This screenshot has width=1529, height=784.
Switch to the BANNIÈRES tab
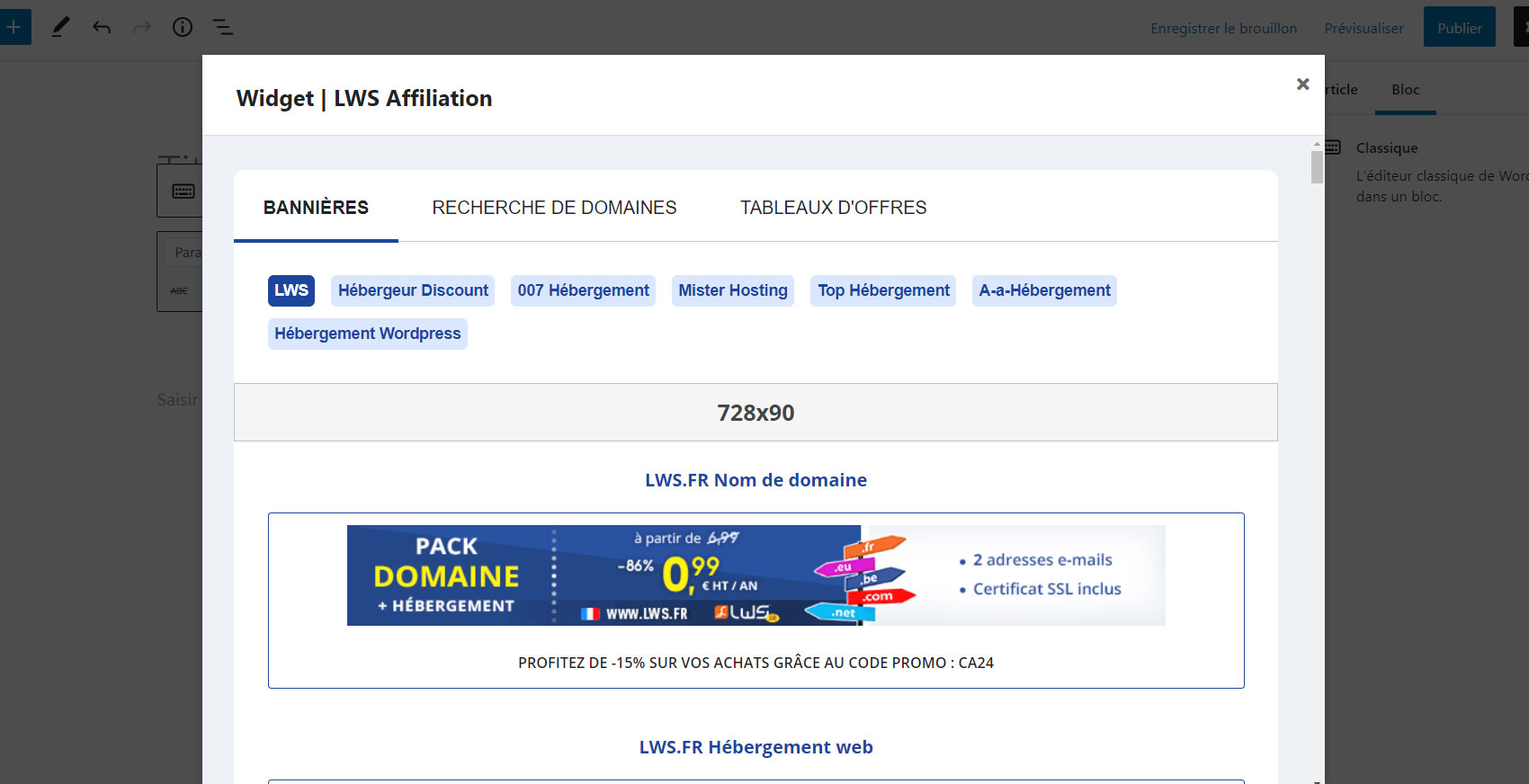[316, 208]
